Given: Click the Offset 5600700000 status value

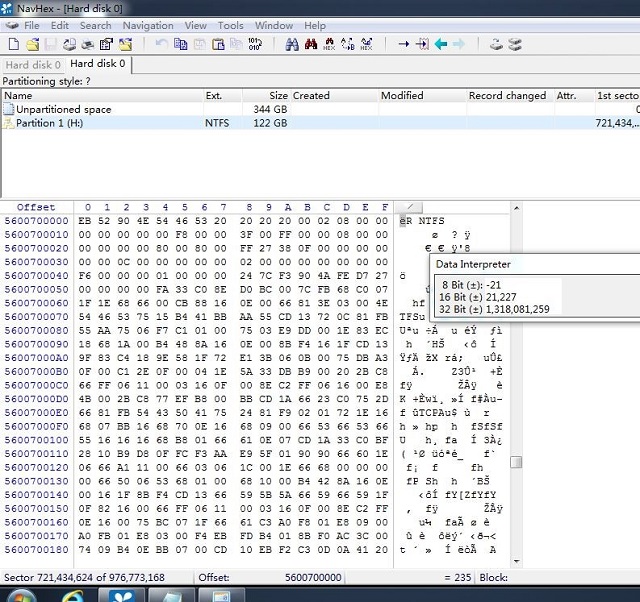Looking at the screenshot, I should pos(313,578).
